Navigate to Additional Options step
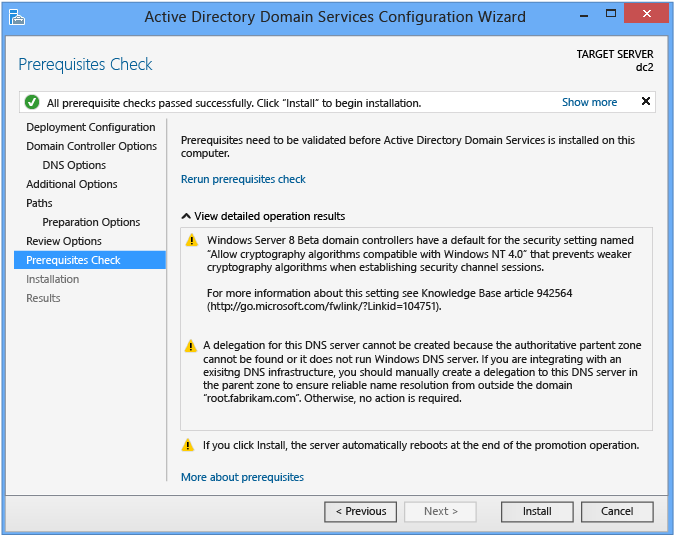 [72, 184]
